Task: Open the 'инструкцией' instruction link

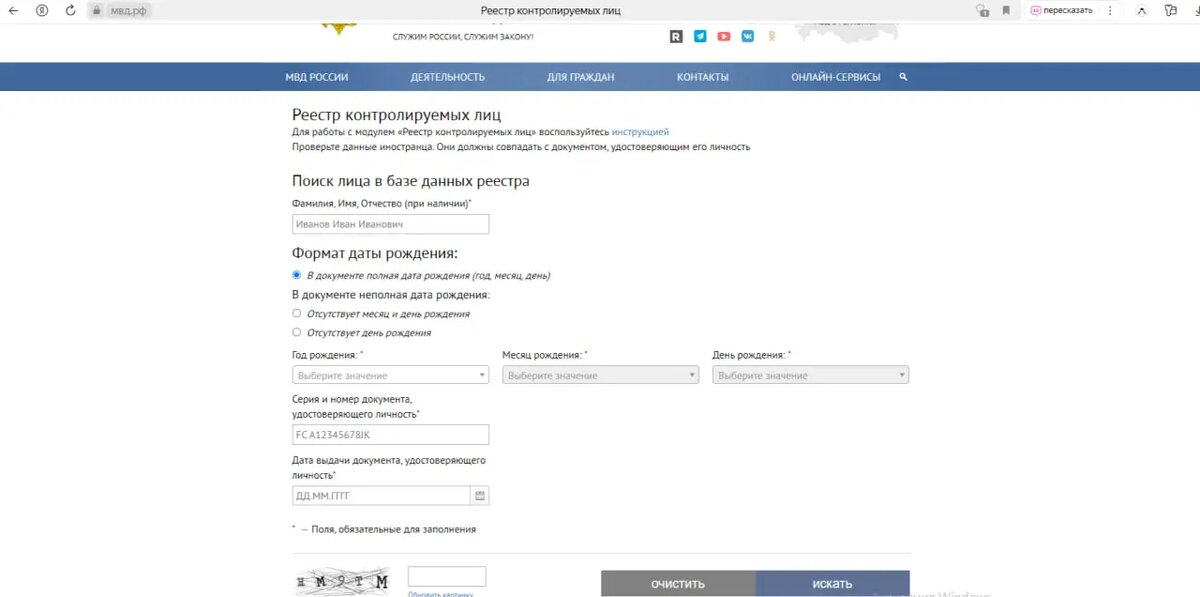Action: coord(641,131)
